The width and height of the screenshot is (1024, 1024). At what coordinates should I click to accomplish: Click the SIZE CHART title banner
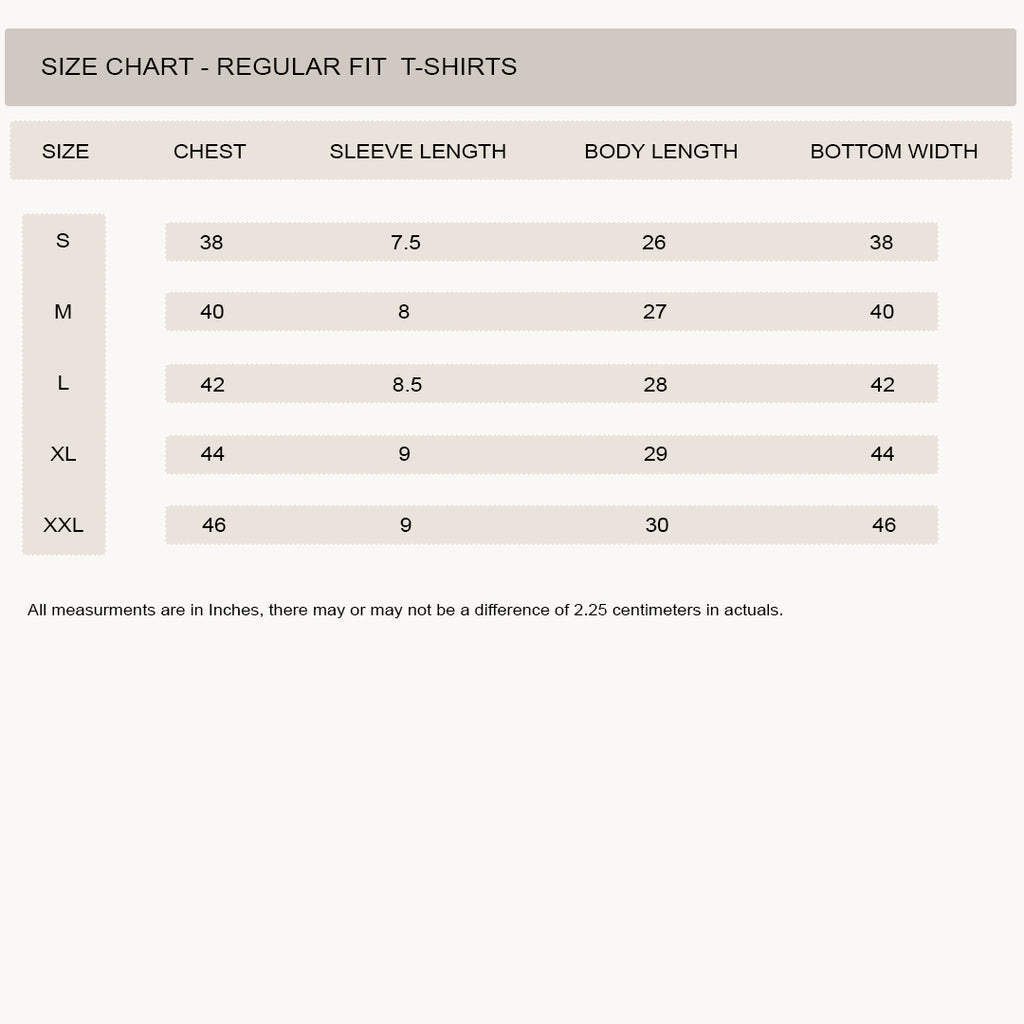click(510, 67)
